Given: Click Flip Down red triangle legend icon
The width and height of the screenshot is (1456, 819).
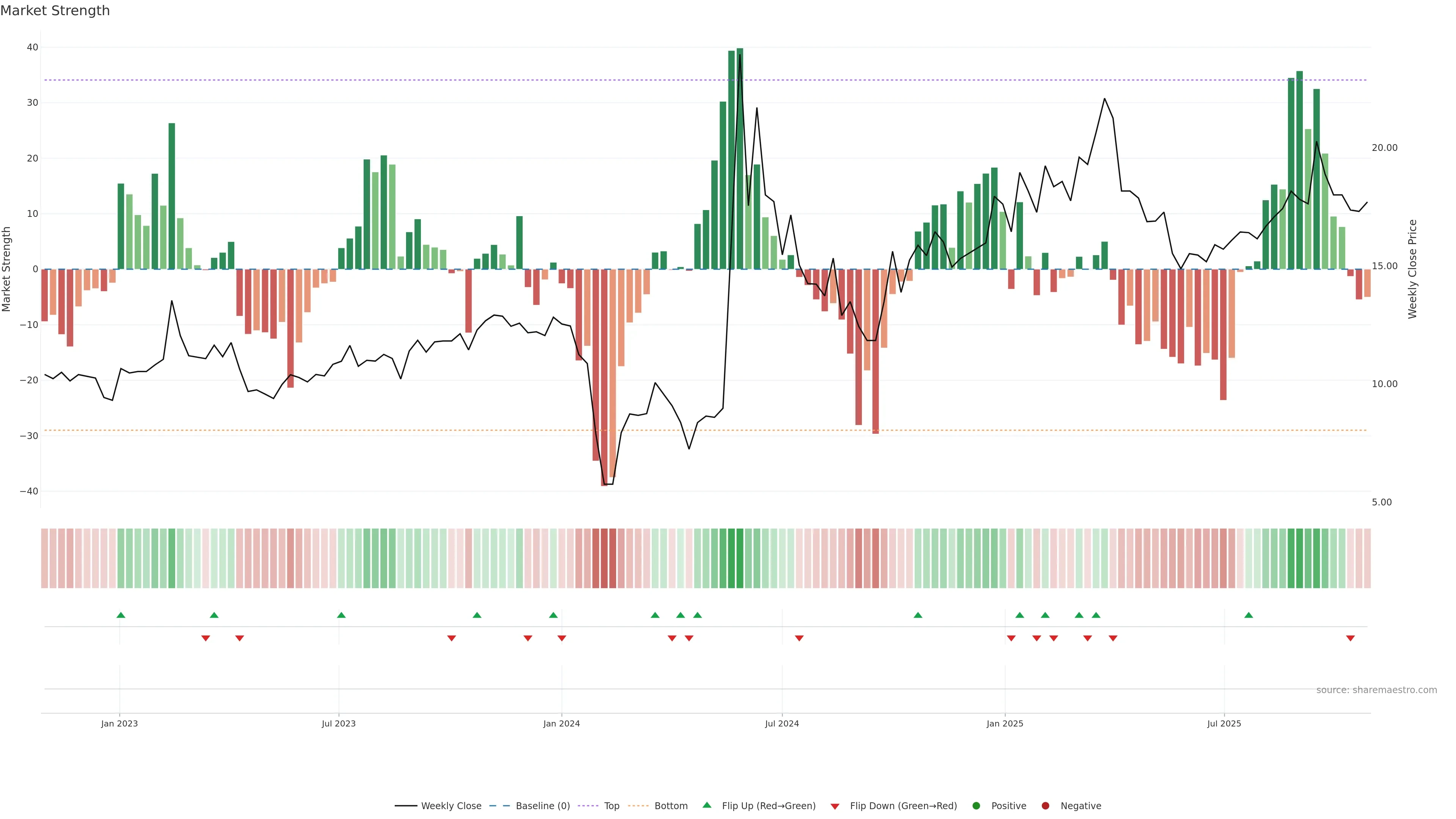Looking at the screenshot, I should pyautogui.click(x=835, y=806).
